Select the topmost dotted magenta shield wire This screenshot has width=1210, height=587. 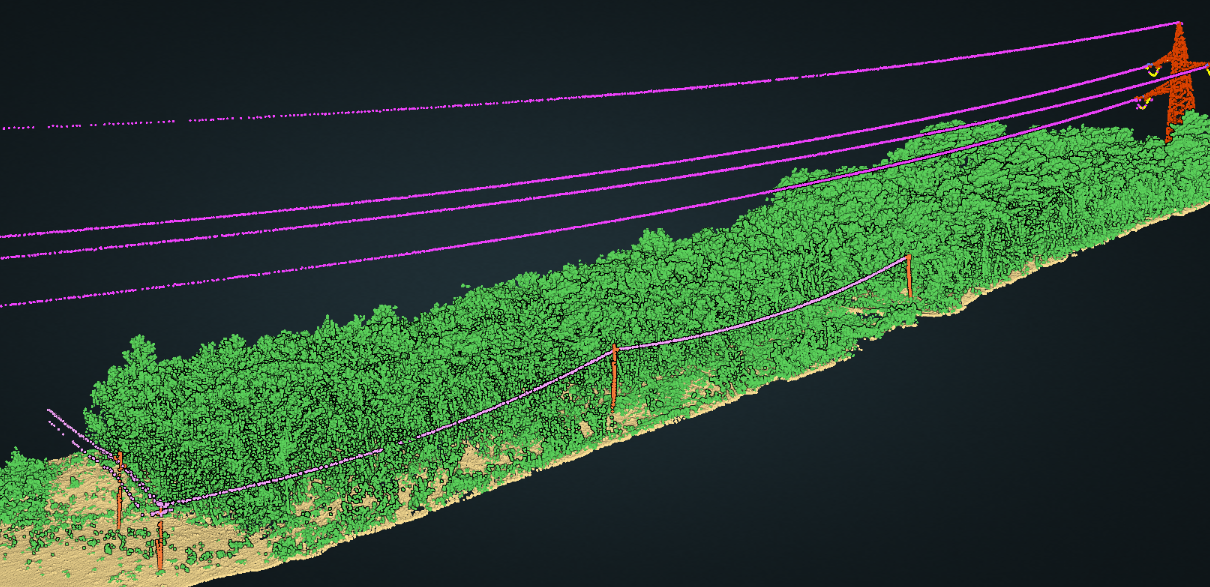pyautogui.click(x=590, y=95)
